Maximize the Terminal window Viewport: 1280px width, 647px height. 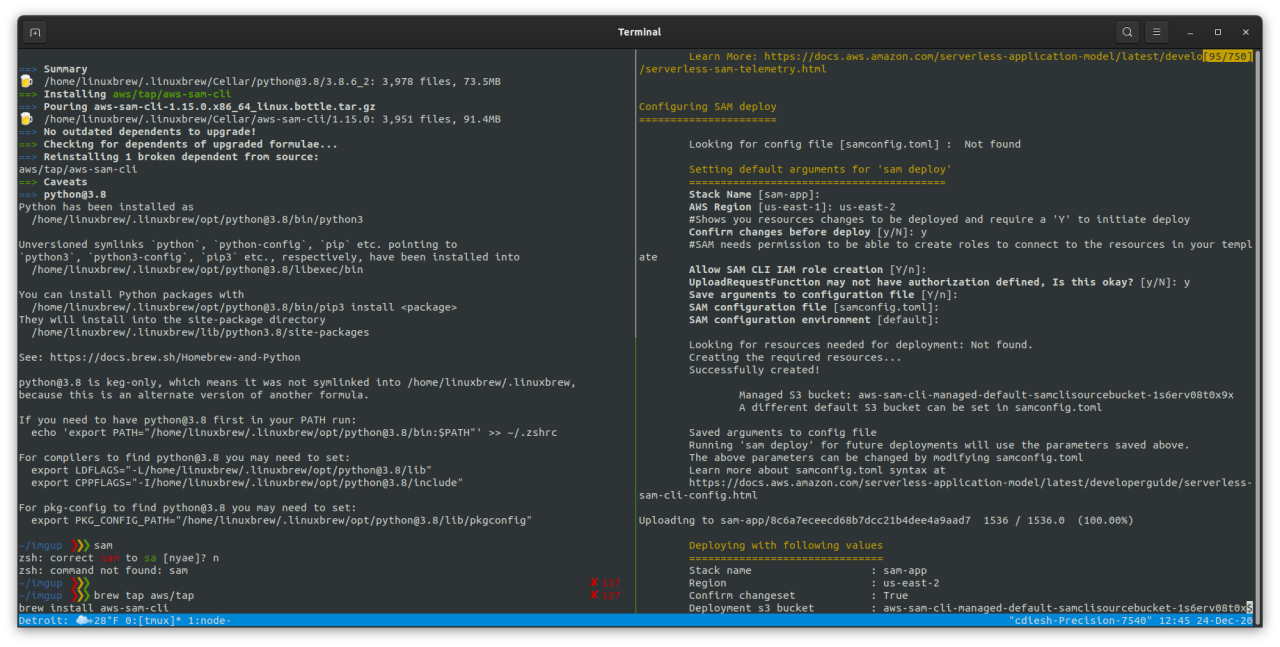pos(1218,32)
